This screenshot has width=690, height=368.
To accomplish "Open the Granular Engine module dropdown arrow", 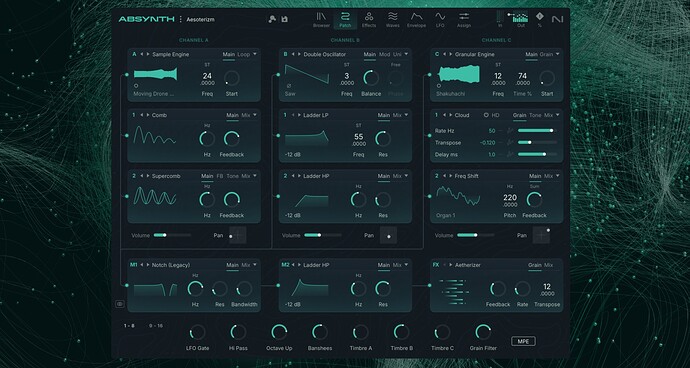I will [558, 55].
